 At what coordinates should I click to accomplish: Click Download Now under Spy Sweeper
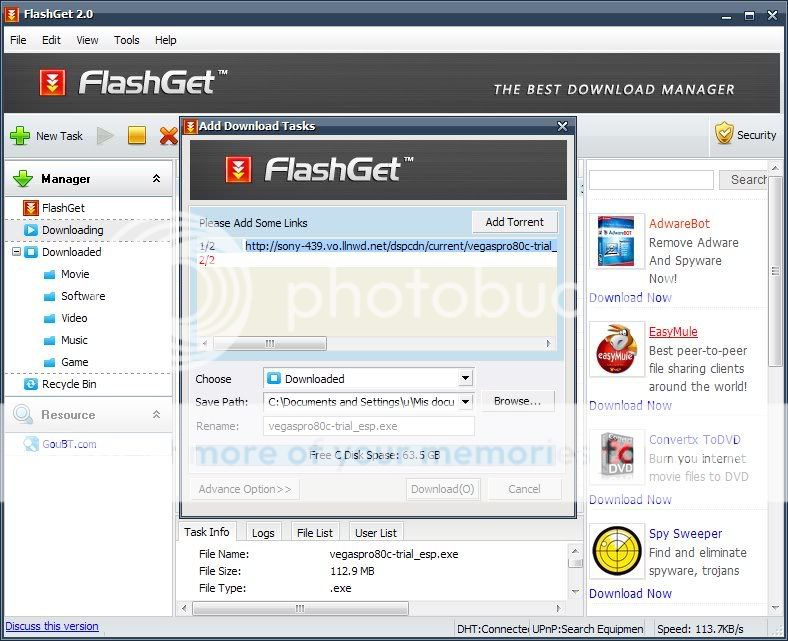click(x=630, y=594)
